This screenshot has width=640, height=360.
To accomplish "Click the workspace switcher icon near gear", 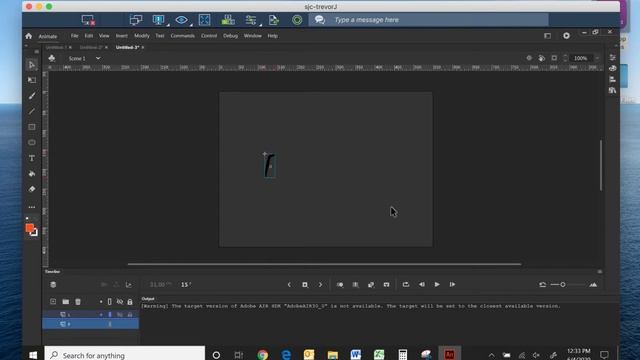I will pos(547,36).
